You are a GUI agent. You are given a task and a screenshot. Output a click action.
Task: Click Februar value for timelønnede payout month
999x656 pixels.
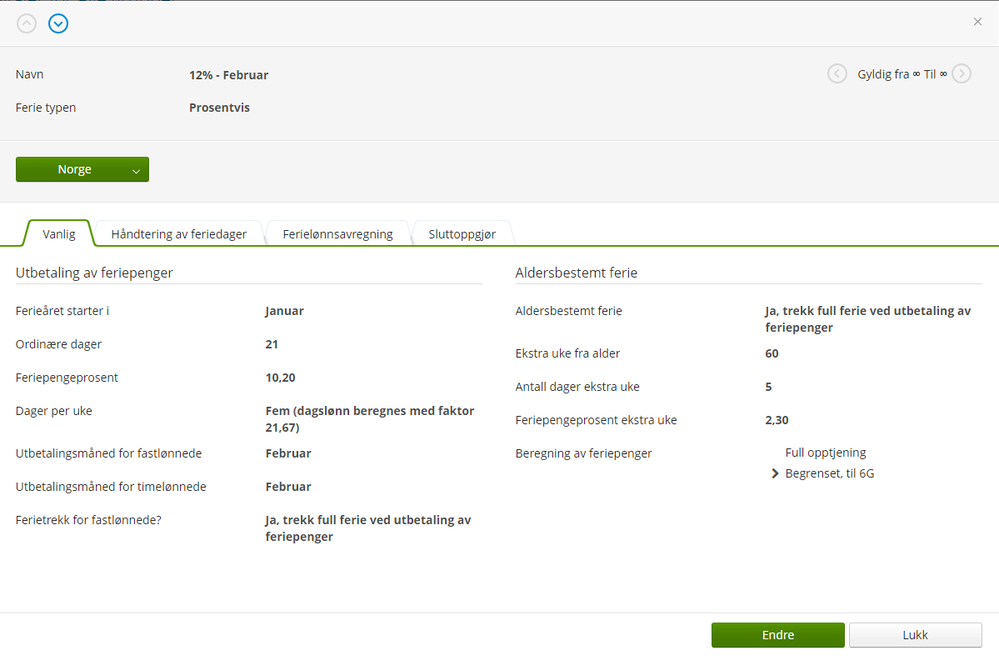(288, 487)
